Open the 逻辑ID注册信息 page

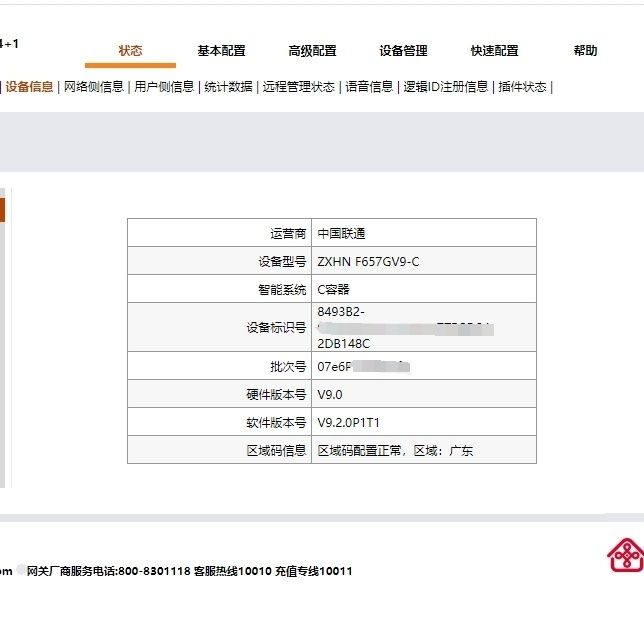[446, 87]
